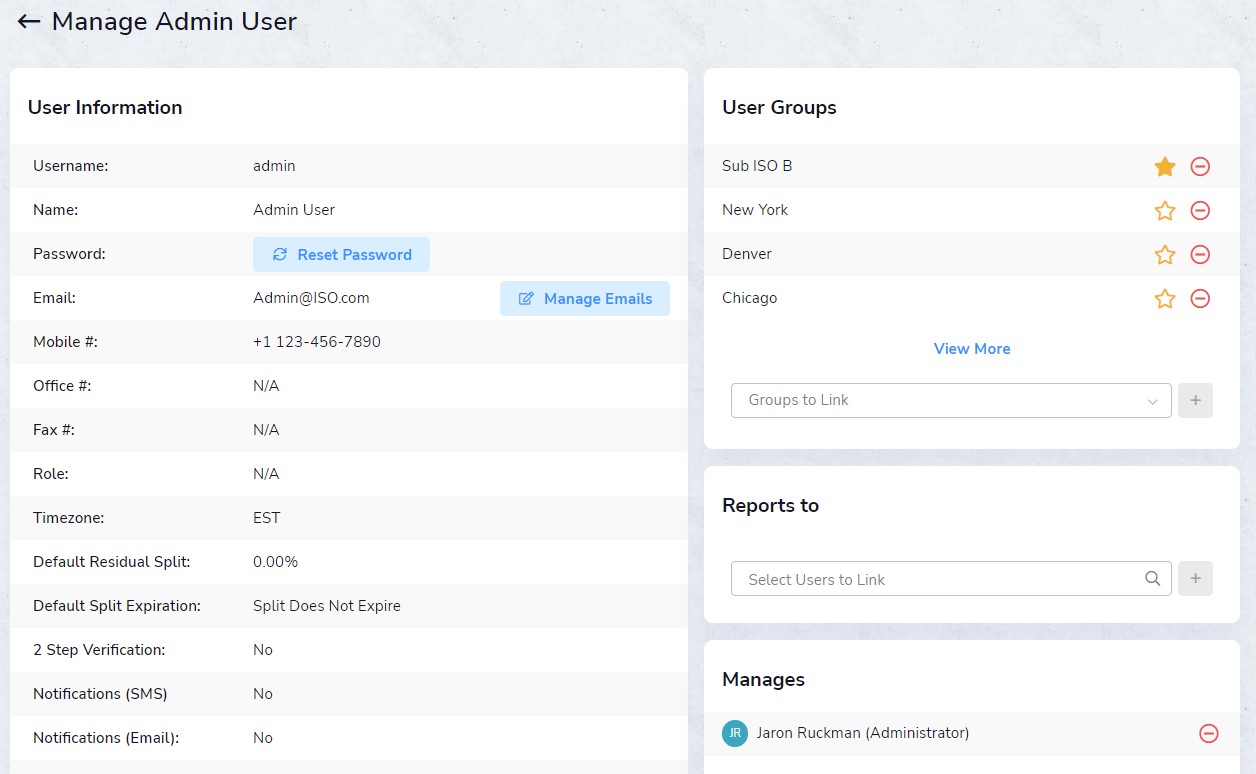Screen dimensions: 1256x774
Task: Remove New York group link
Action: point(1200,211)
